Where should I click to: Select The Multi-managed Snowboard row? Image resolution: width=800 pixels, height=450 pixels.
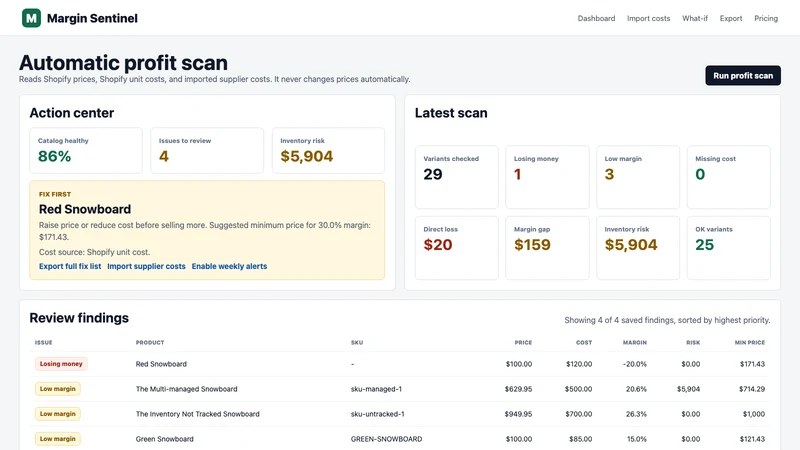coord(399,389)
